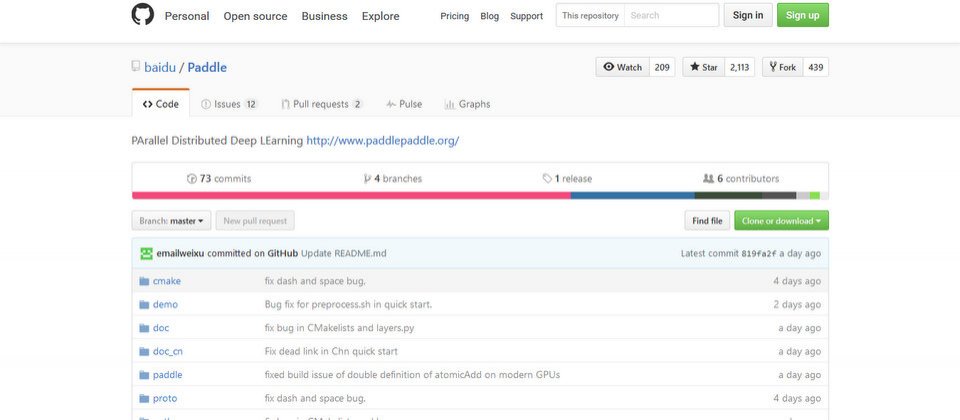
Task: Open the paddlepaddle.org website link
Action: pyautogui.click(x=383, y=141)
